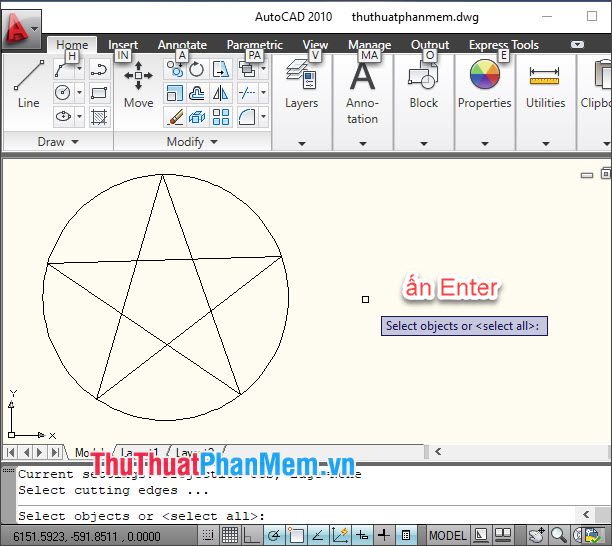Image resolution: width=612 pixels, height=546 pixels.
Task: Click the ribbon minimize button
Action: [577, 44]
